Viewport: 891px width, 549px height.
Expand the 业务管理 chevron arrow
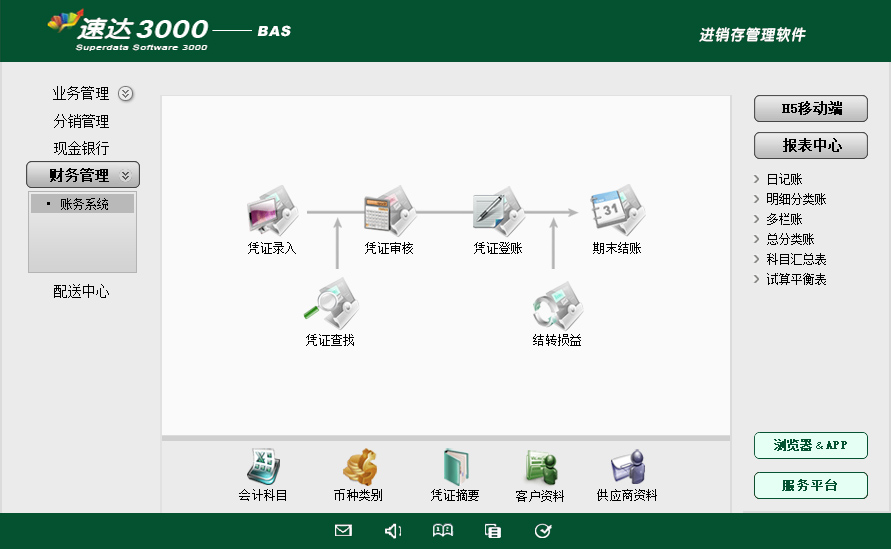click(126, 94)
